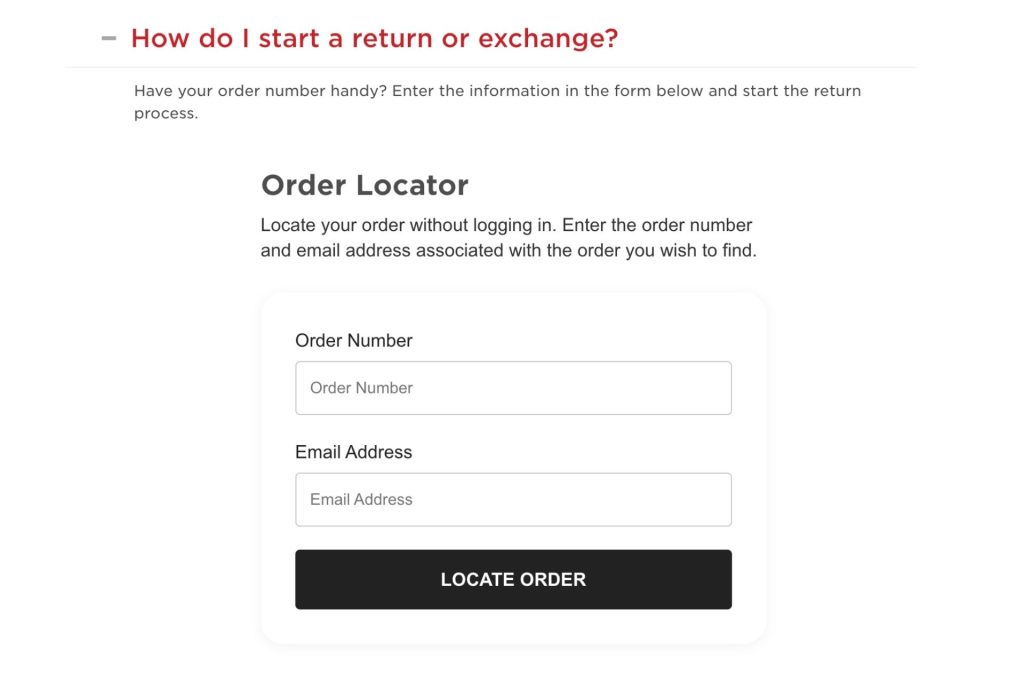Image resolution: width=1024 pixels, height=683 pixels.
Task: Click the LOCATE ORDER label text
Action: (x=513, y=578)
